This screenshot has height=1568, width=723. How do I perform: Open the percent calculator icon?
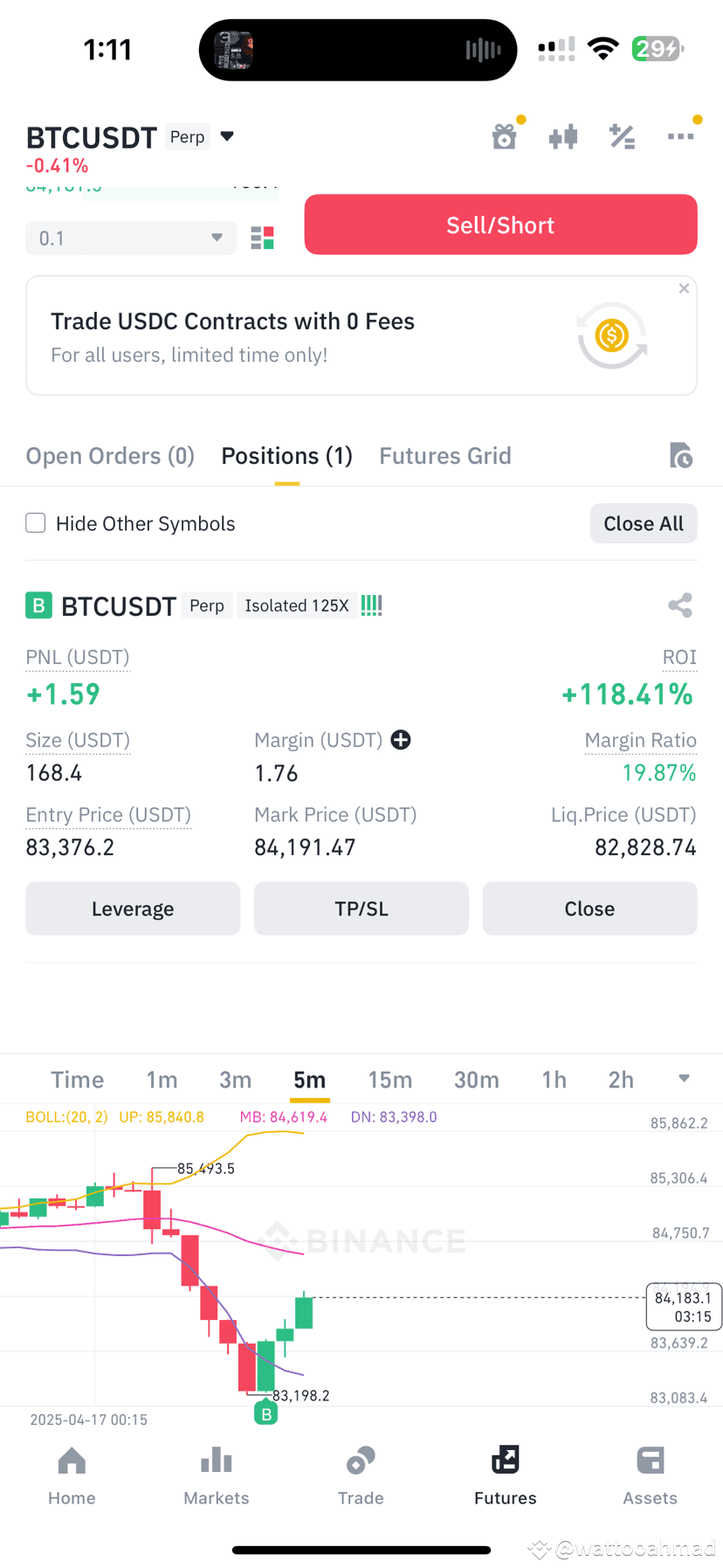[x=622, y=136]
